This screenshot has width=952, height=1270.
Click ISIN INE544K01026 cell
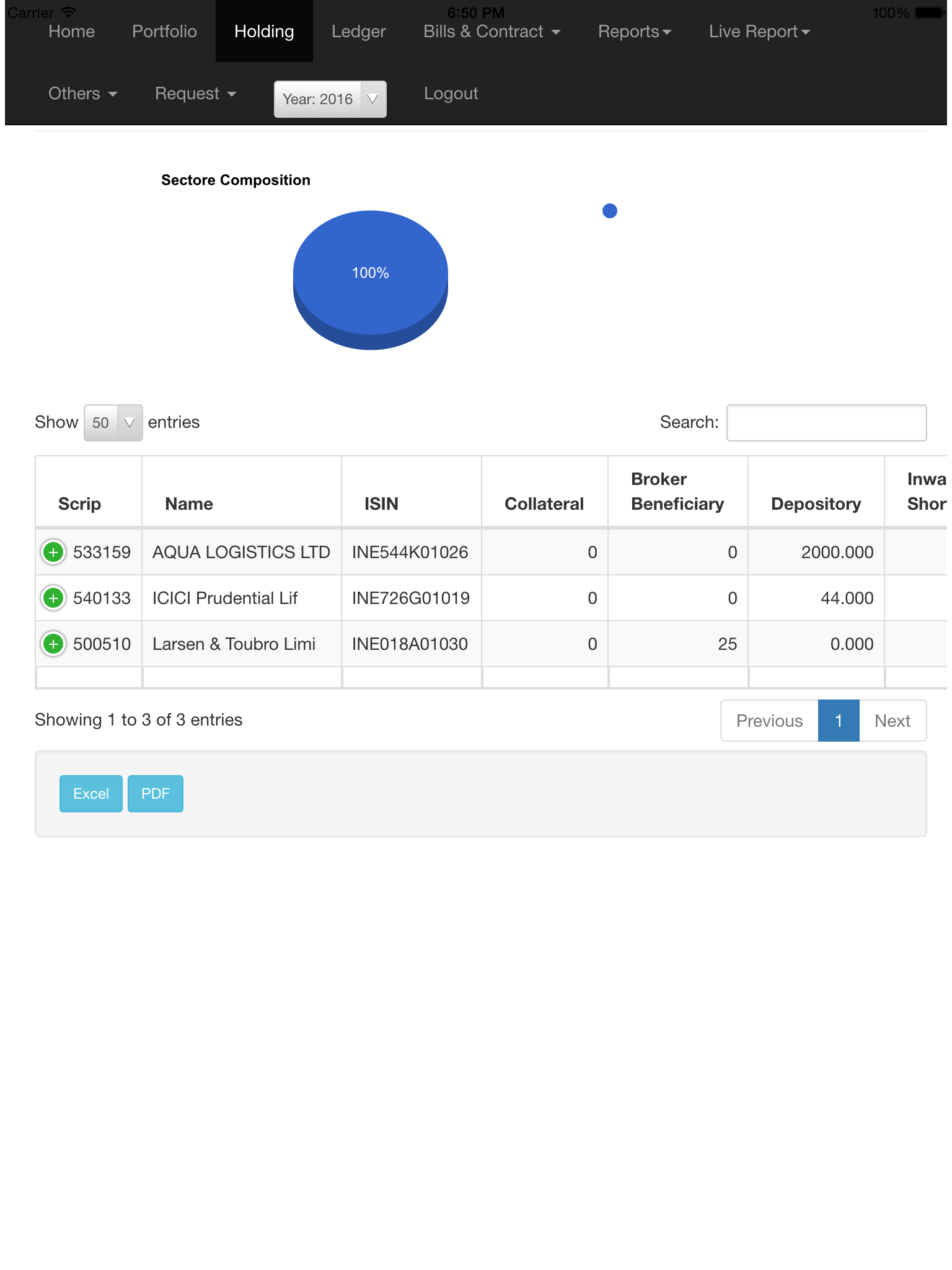click(x=412, y=552)
